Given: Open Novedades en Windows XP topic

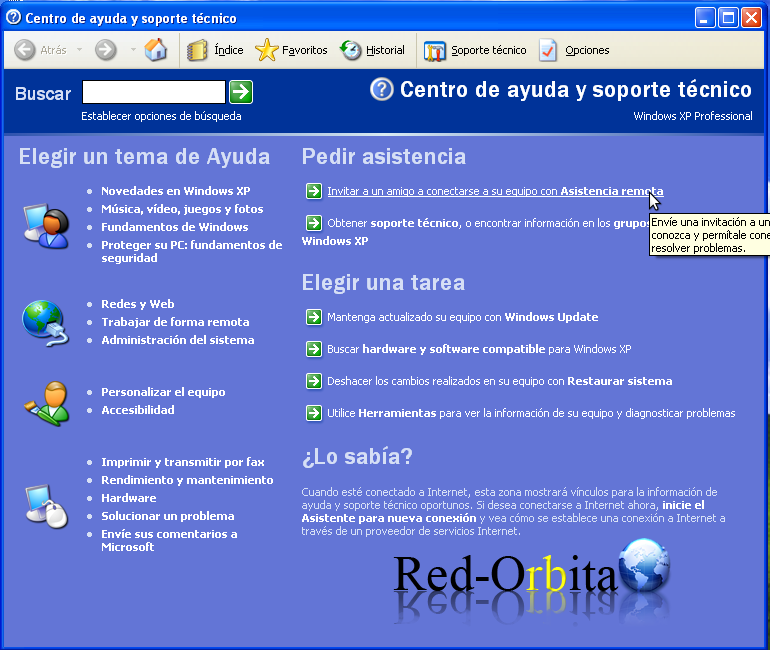Looking at the screenshot, I should (x=176, y=191).
